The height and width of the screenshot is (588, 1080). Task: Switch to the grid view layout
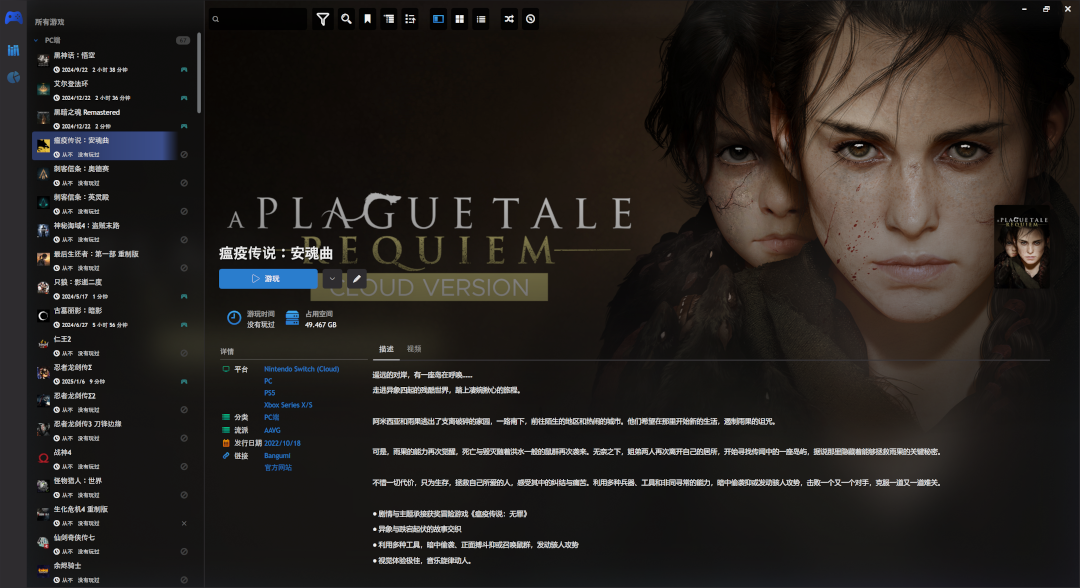coord(459,19)
